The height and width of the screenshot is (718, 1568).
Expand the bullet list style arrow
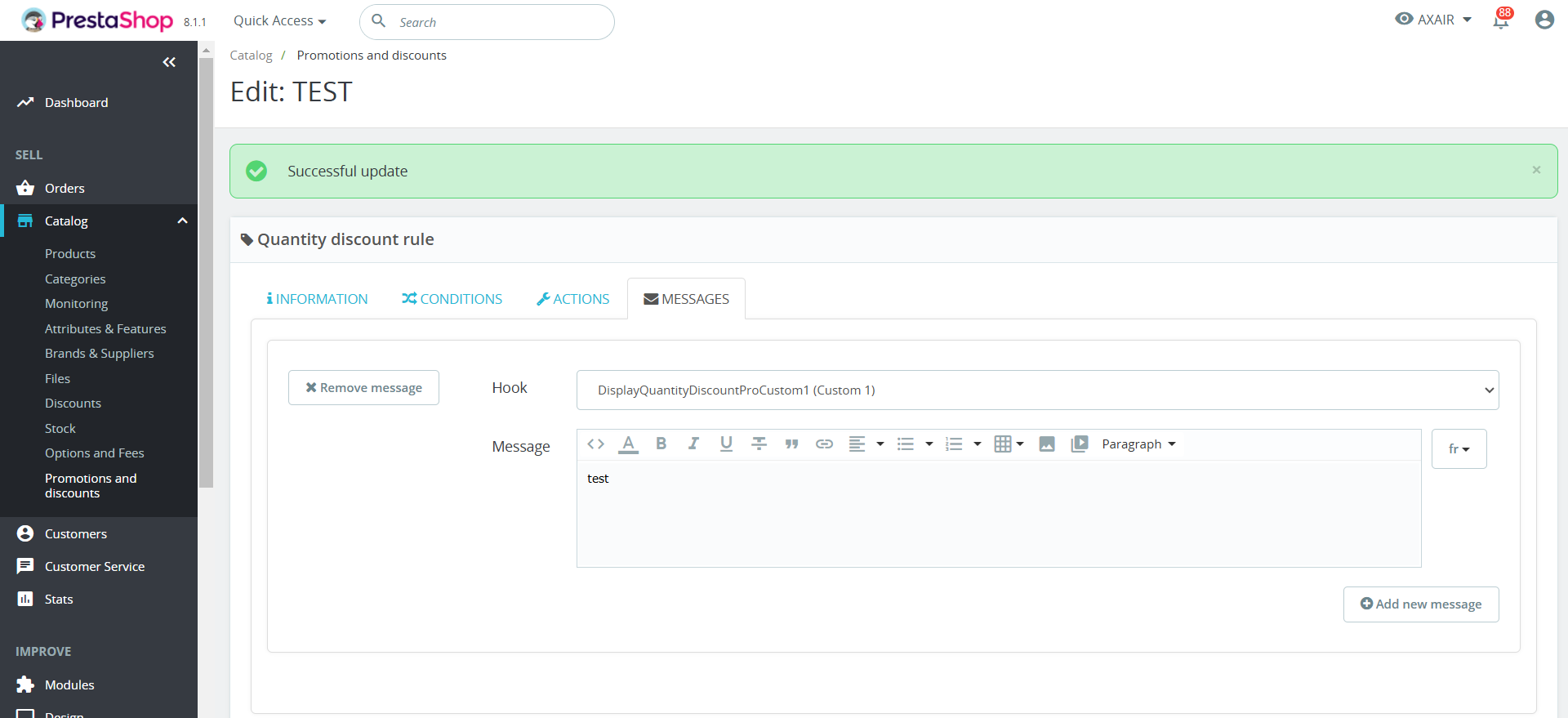pyautogui.click(x=929, y=444)
